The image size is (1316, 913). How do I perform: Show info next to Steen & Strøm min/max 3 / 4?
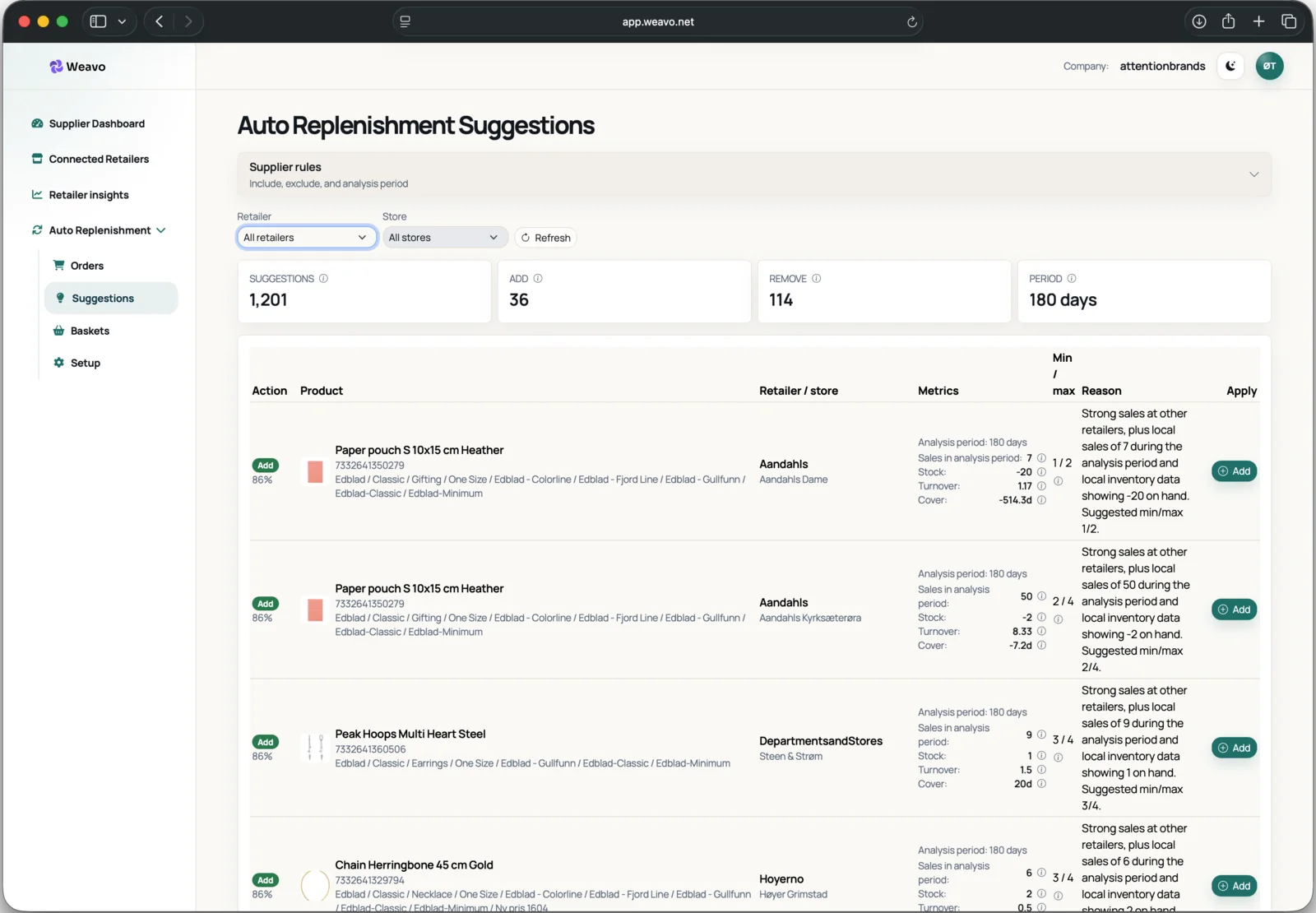1059,758
